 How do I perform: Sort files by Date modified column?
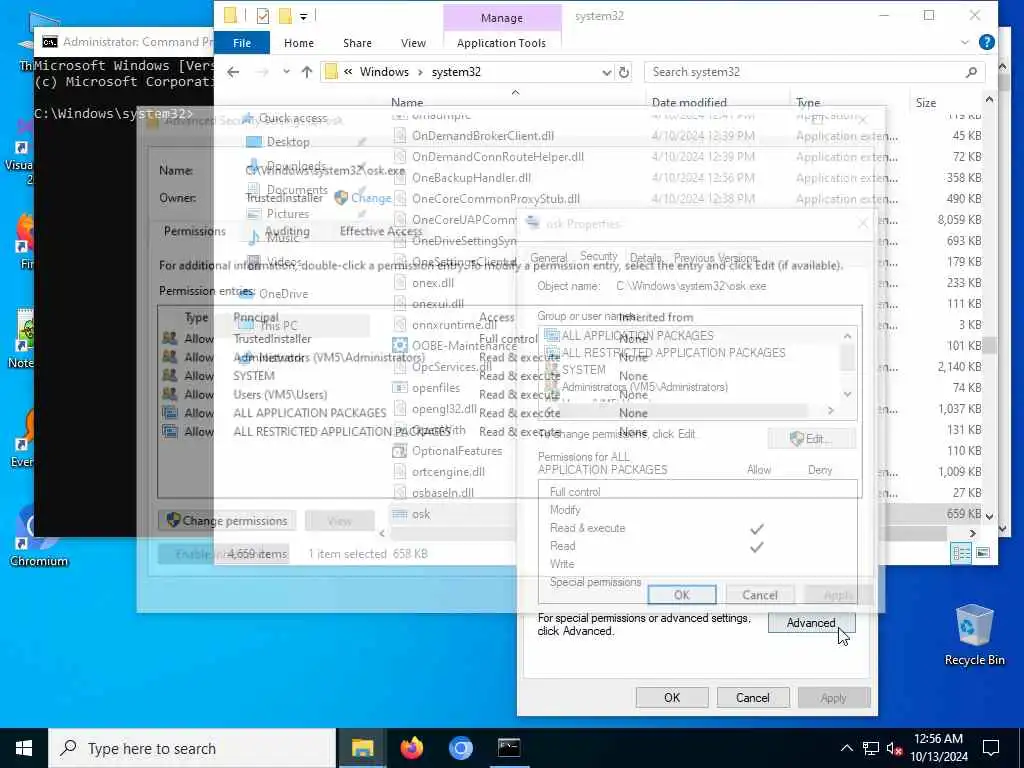tap(689, 103)
